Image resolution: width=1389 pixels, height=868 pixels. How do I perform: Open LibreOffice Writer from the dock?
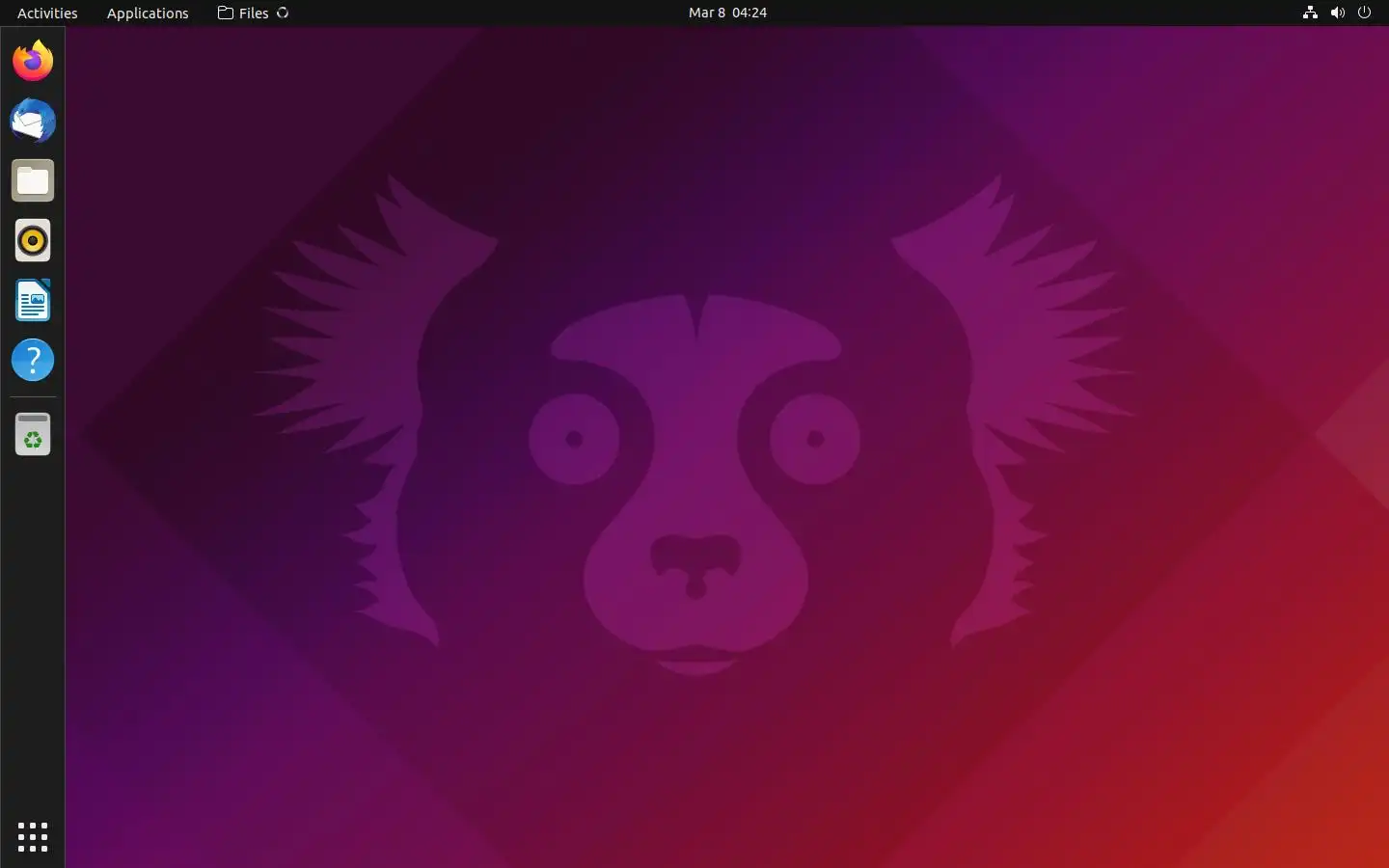coord(33,301)
